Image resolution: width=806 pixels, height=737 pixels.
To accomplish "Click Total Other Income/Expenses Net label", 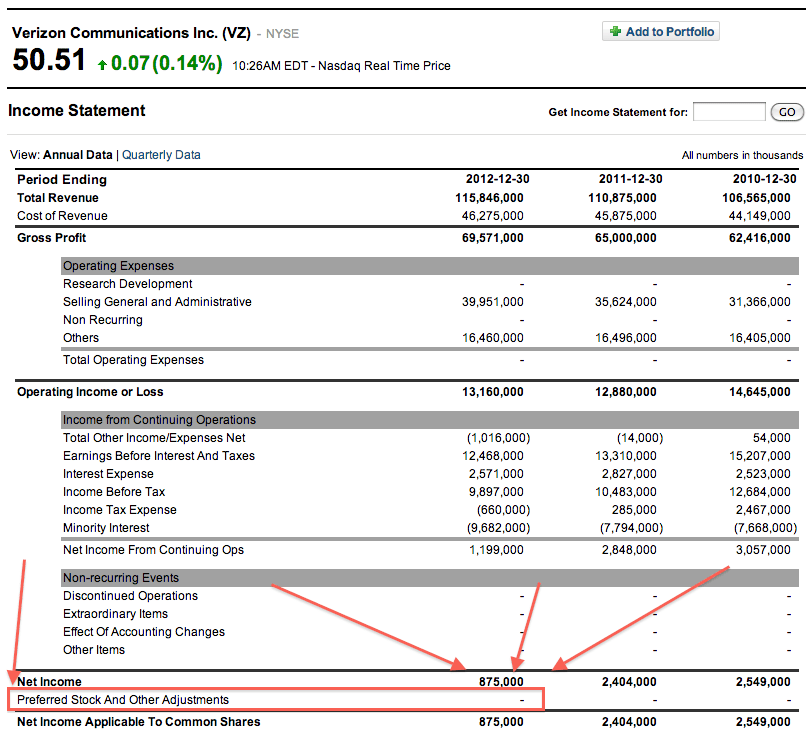I will 154,438.
